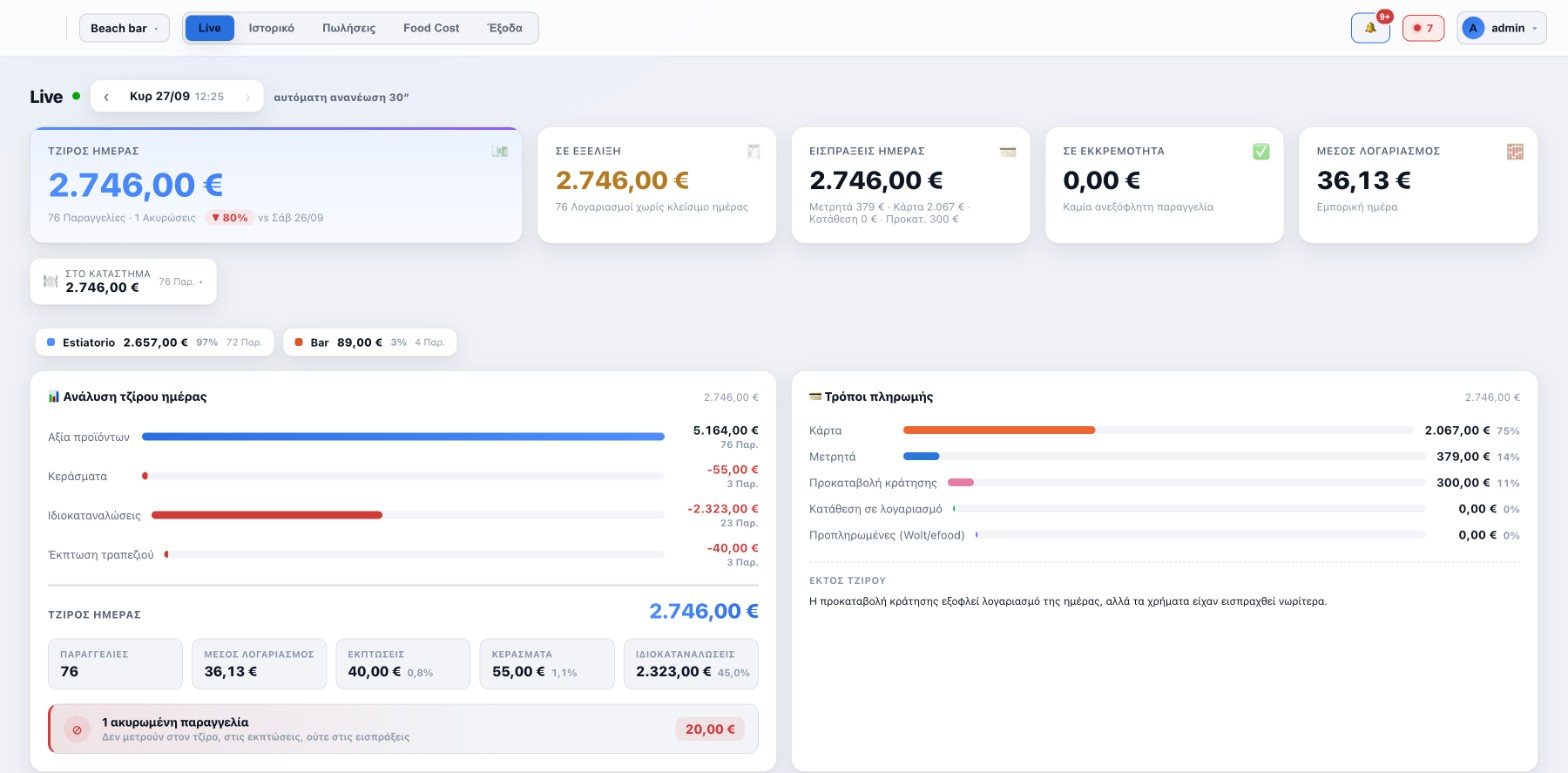Click the cancelled order prohibition icon
This screenshot has width=1568, height=773.
pyautogui.click(x=77, y=729)
